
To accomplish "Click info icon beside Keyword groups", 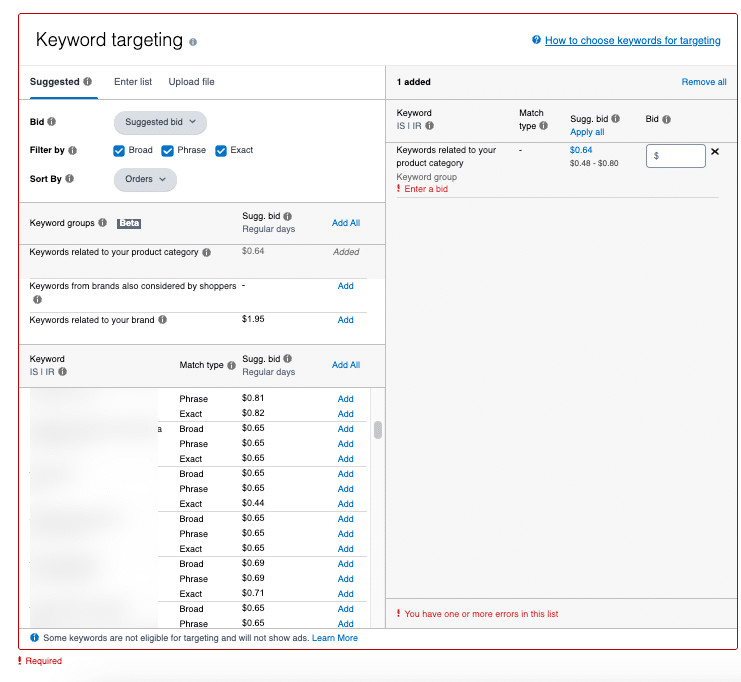I will [x=103, y=223].
